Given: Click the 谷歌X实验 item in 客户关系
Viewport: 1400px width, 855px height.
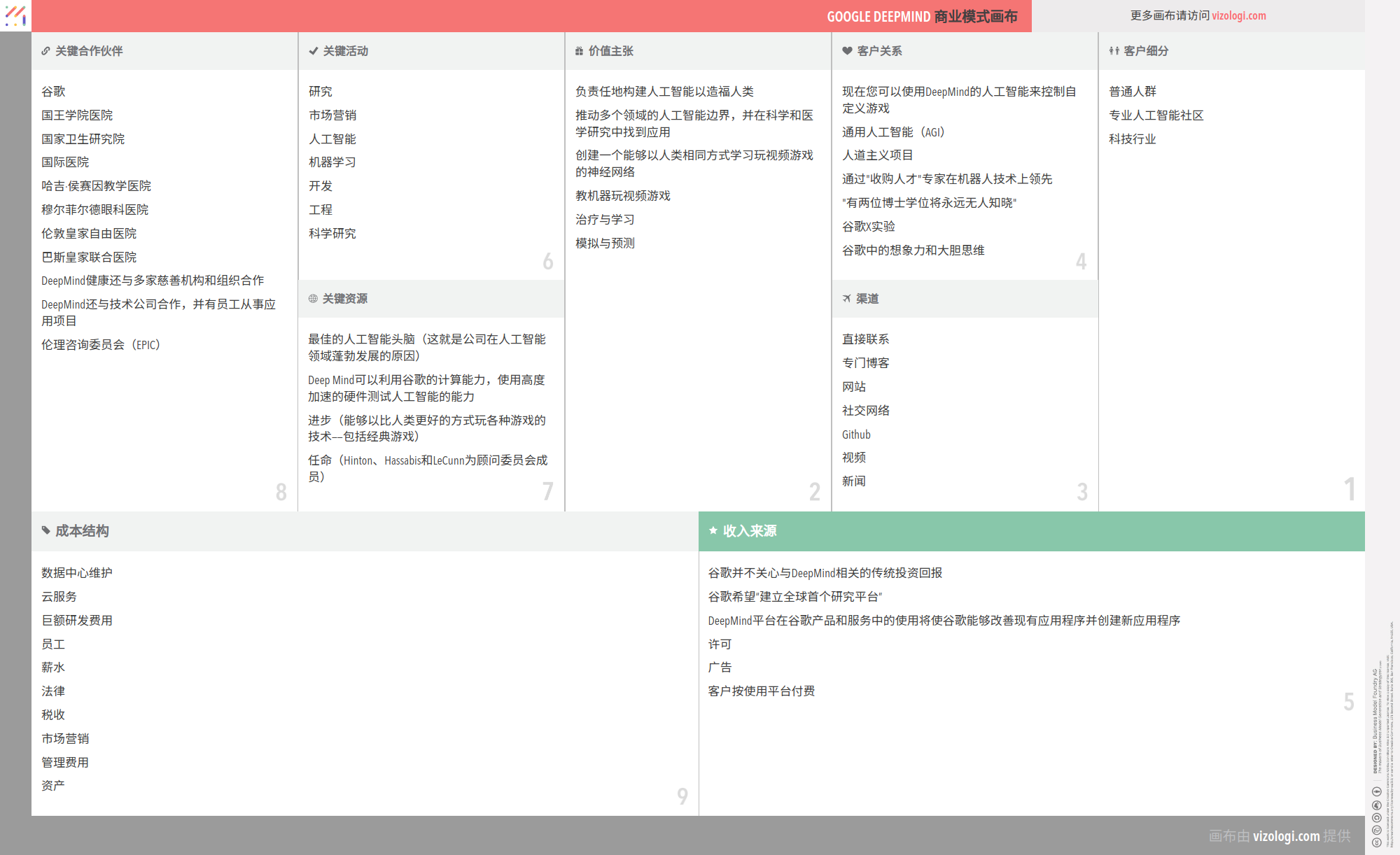Looking at the screenshot, I should 868,227.
